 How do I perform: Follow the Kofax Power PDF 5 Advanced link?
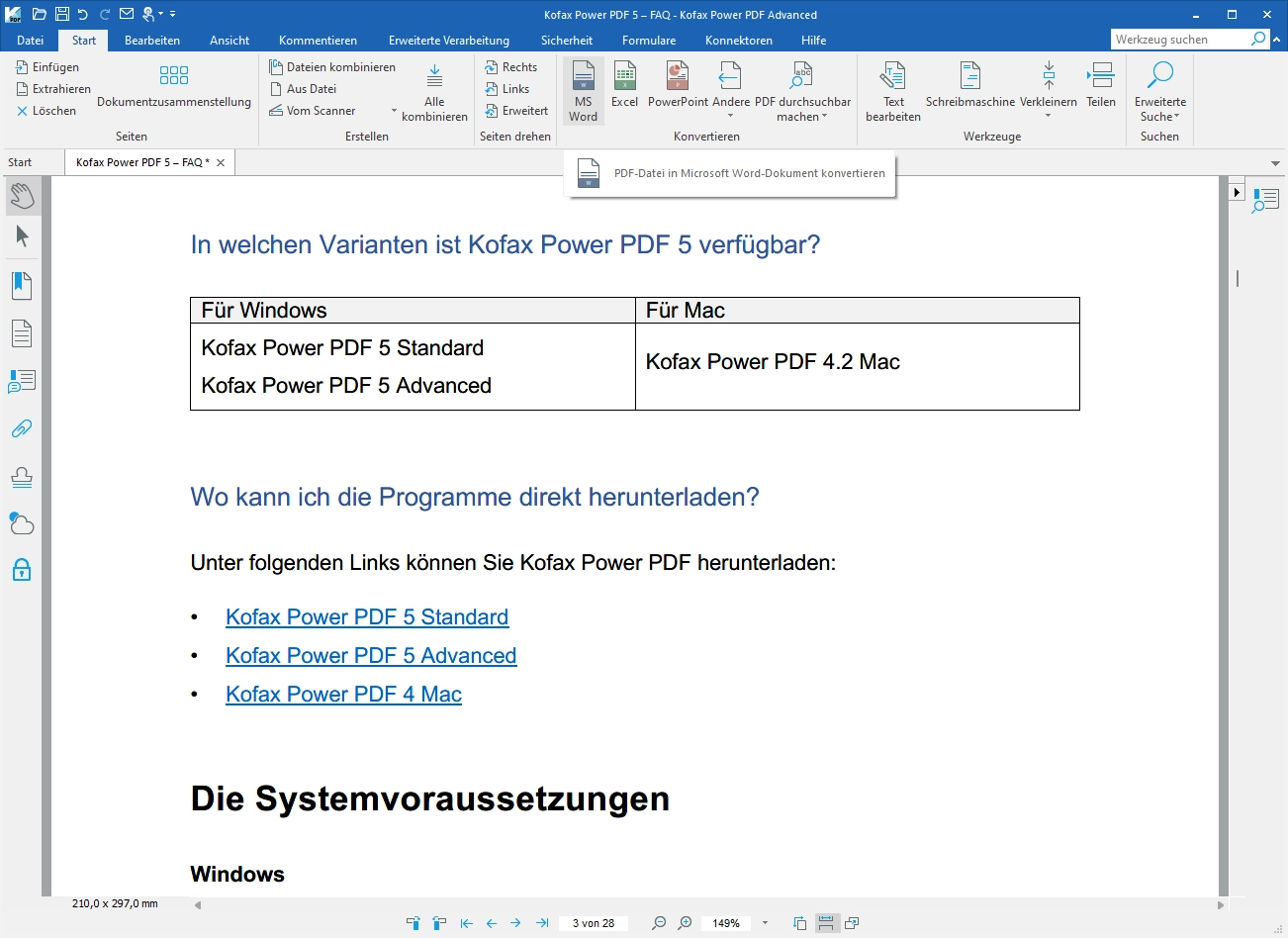click(x=371, y=656)
